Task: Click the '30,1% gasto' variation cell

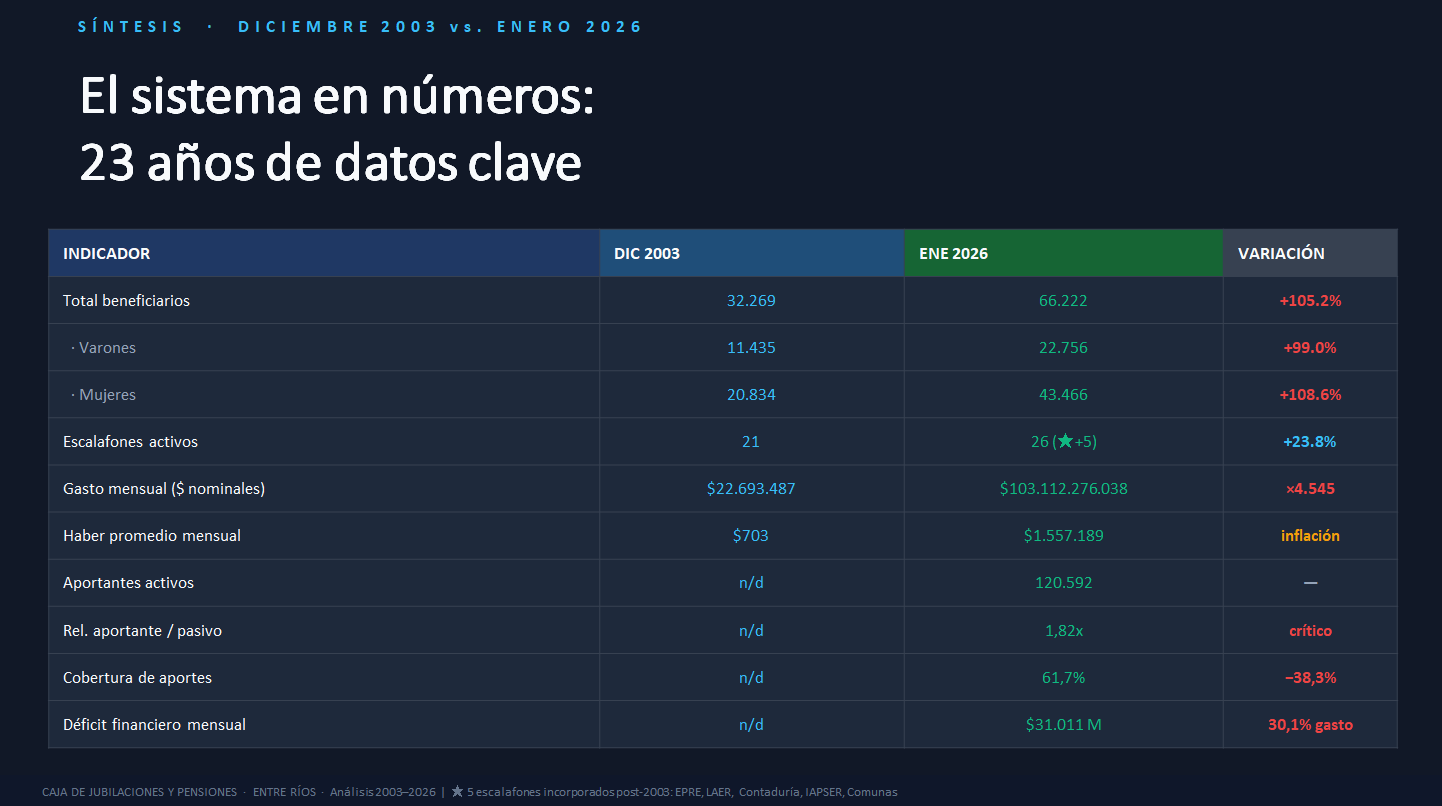Action: [1309, 725]
